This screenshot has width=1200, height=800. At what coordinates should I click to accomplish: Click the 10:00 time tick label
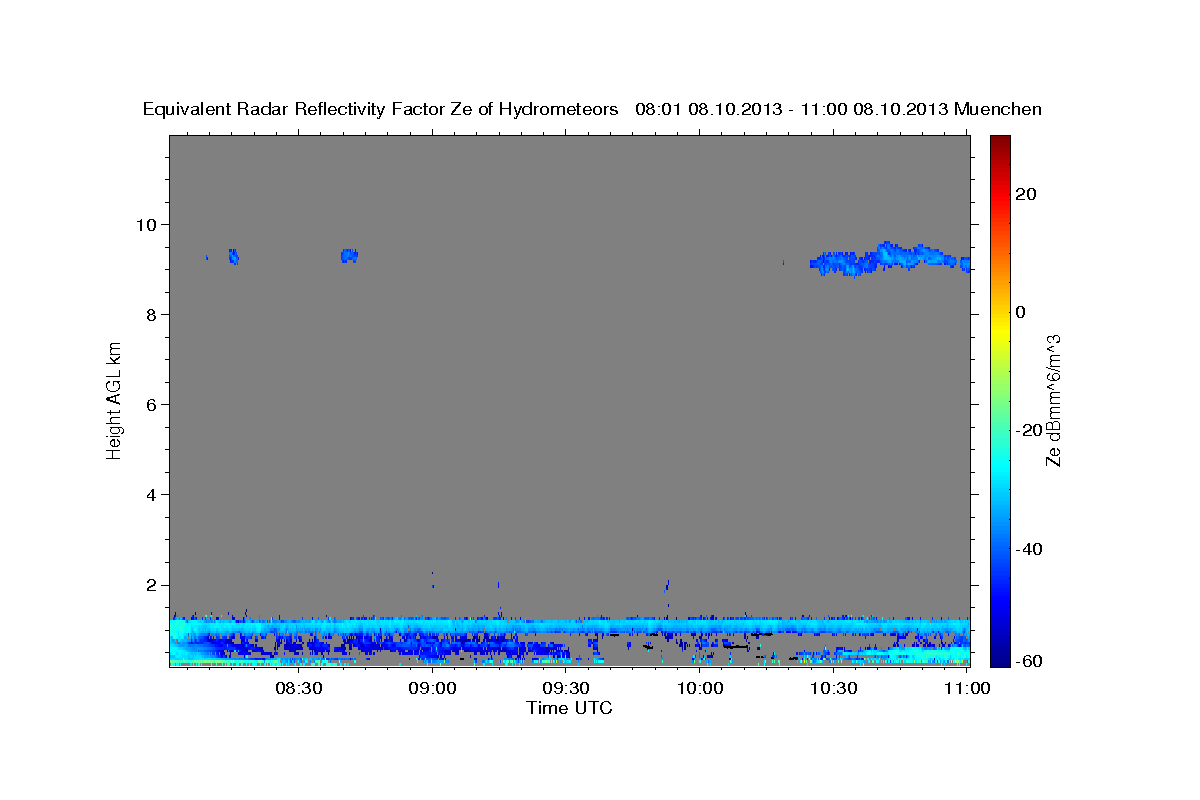click(x=700, y=689)
